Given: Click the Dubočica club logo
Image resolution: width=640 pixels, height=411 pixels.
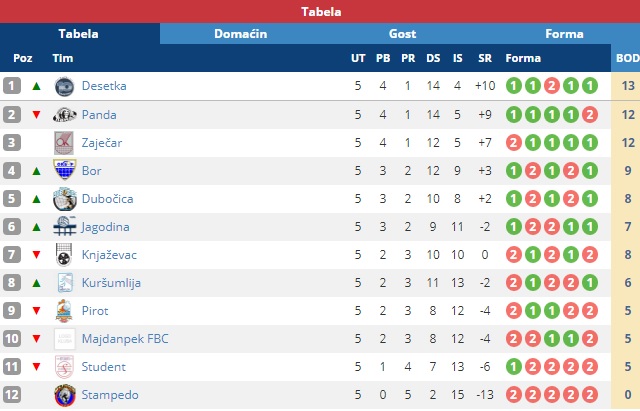Looking at the screenshot, I should click(x=64, y=199).
